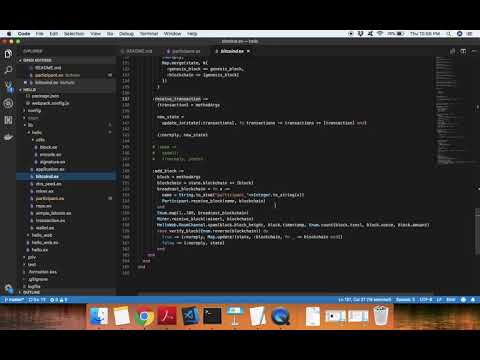Click the split editor icon
The image size is (480, 360).
pyautogui.click(x=463, y=51)
